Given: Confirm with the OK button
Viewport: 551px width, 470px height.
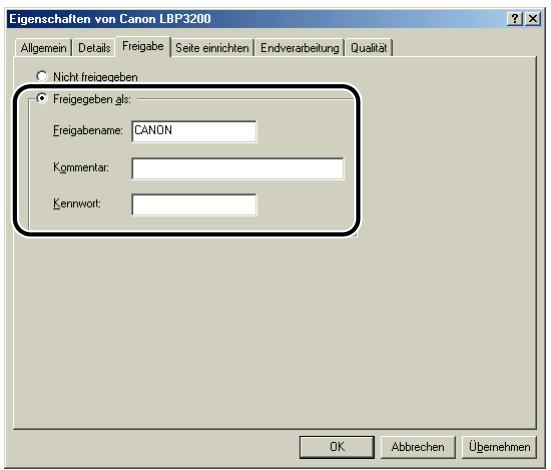Looking at the screenshot, I should tap(337, 447).
